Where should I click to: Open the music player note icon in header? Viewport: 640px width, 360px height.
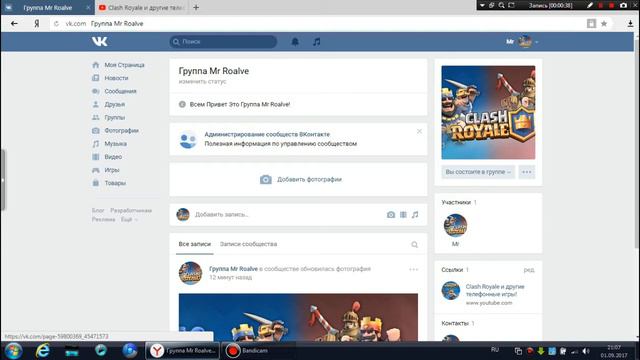pyautogui.click(x=317, y=42)
